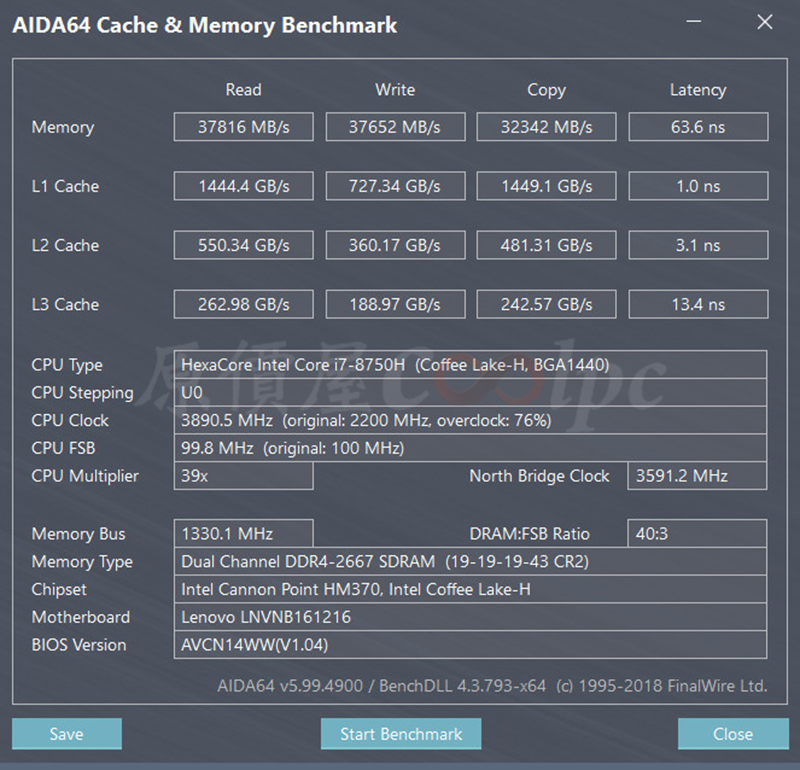Click the L3 Cache Latency field

coord(697,304)
